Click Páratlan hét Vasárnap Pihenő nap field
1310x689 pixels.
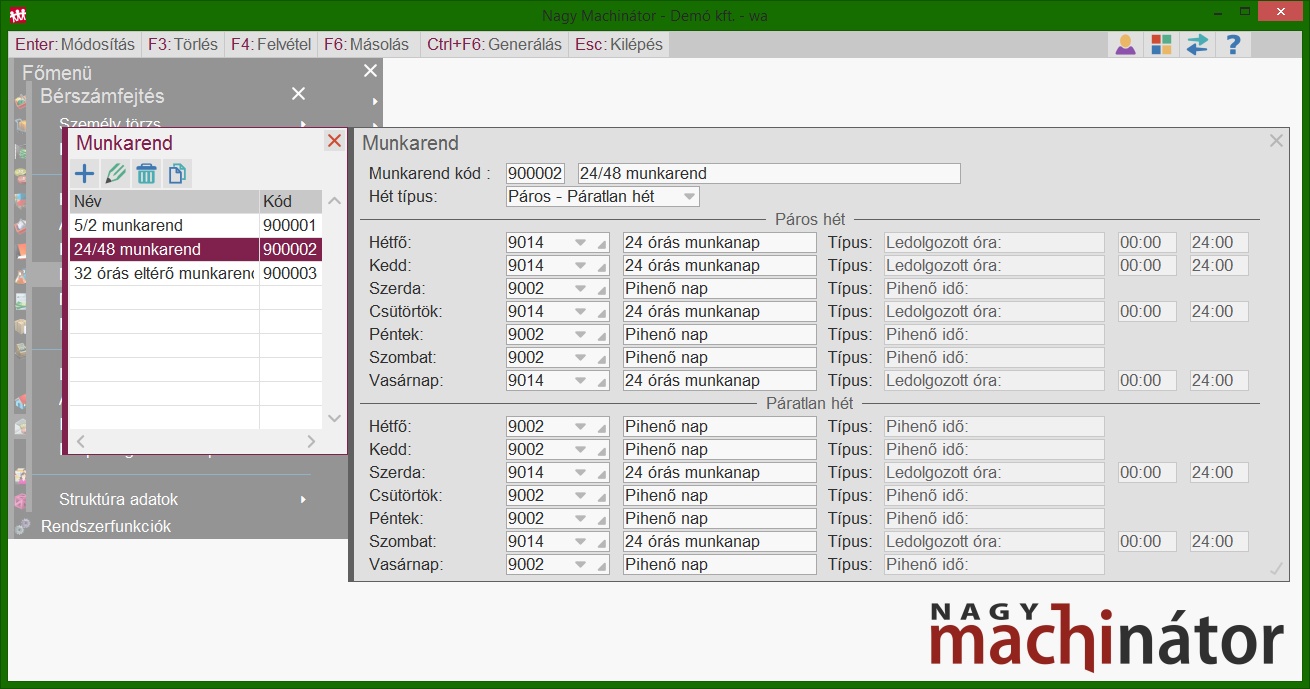click(720, 565)
